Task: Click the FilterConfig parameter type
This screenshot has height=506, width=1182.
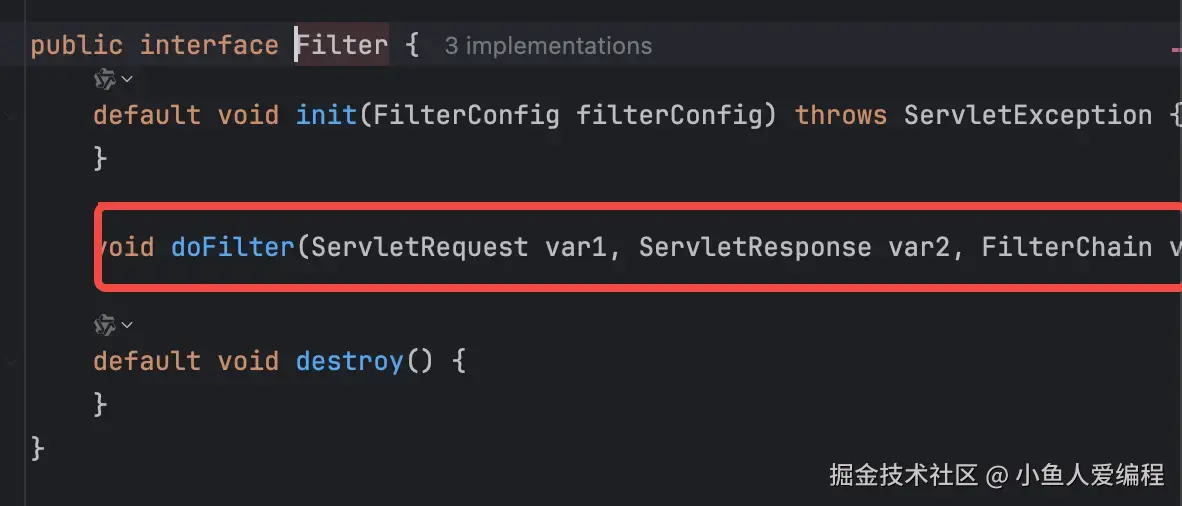Action: click(x=466, y=115)
